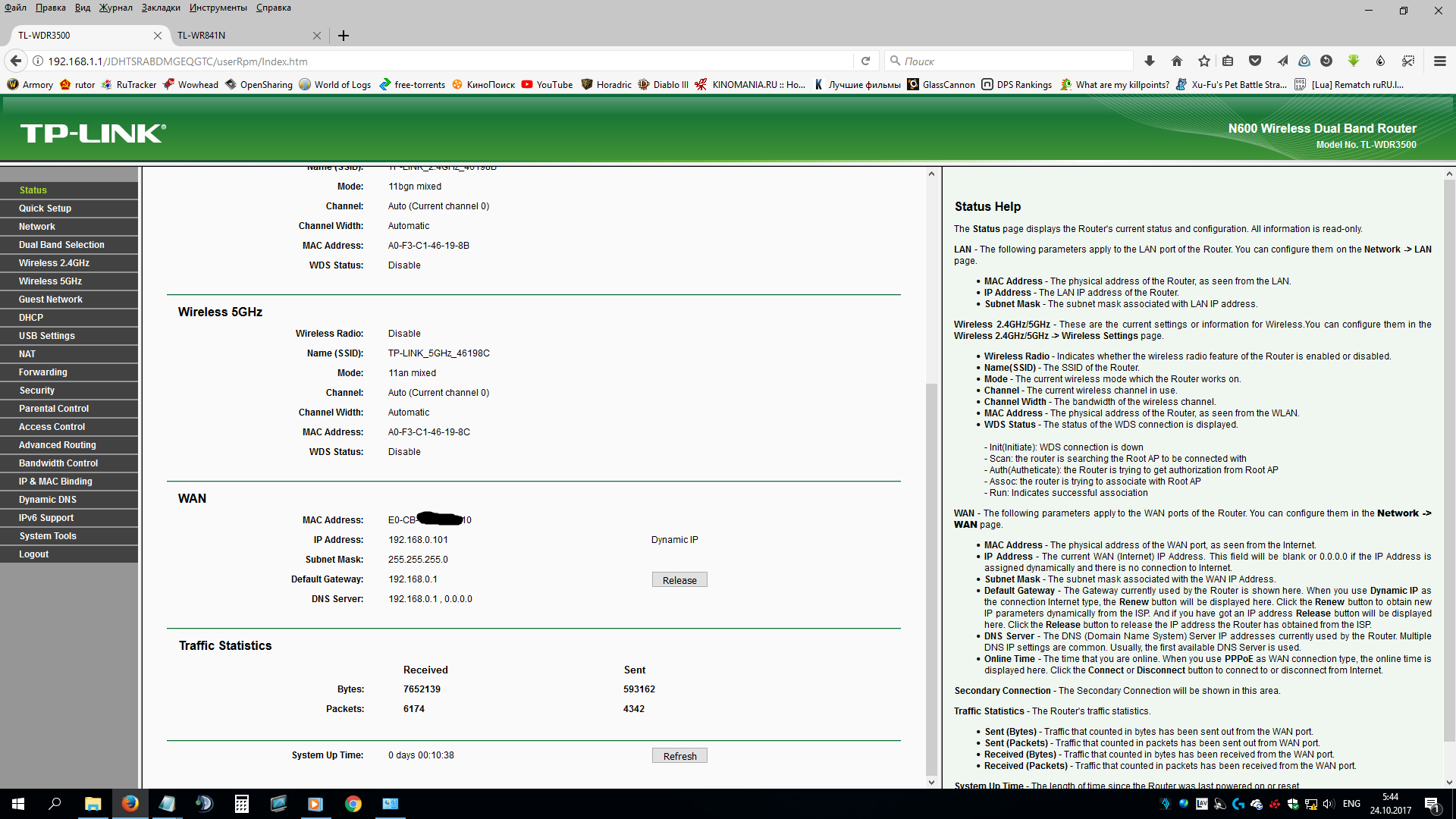Open Guest Network in sidebar

tap(69, 300)
